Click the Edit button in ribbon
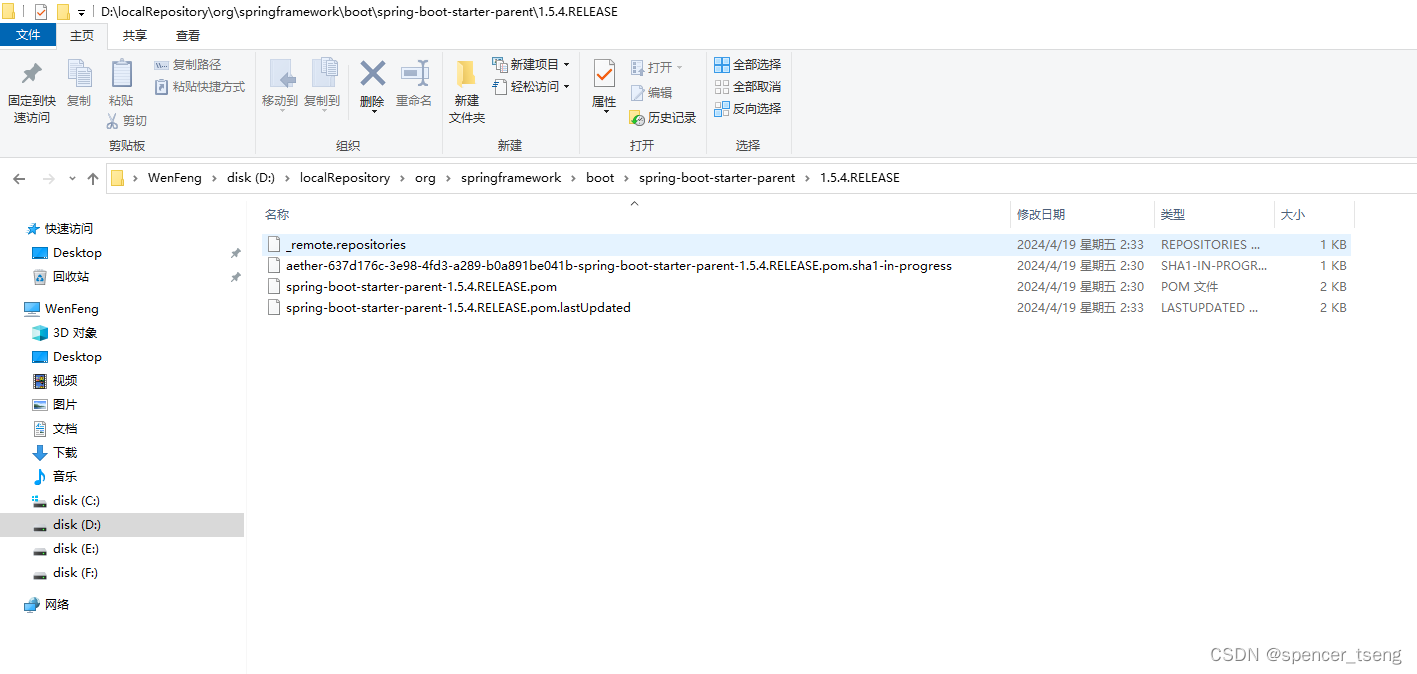 [651, 92]
